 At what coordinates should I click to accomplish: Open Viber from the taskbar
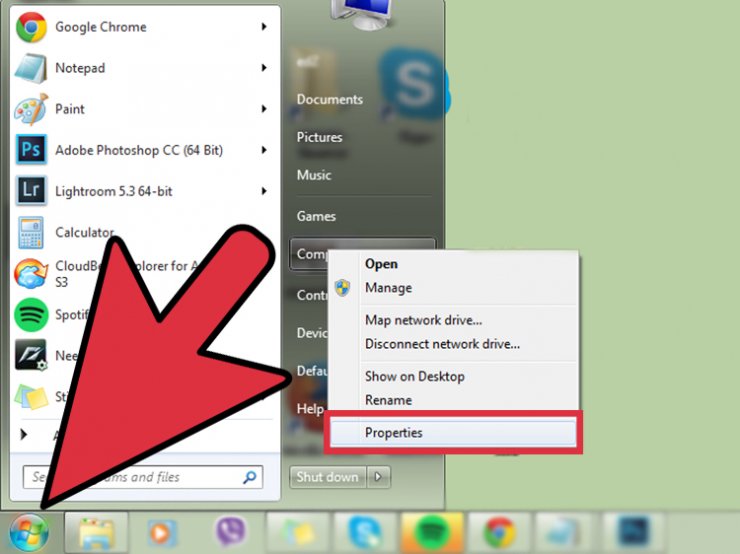pos(231,531)
